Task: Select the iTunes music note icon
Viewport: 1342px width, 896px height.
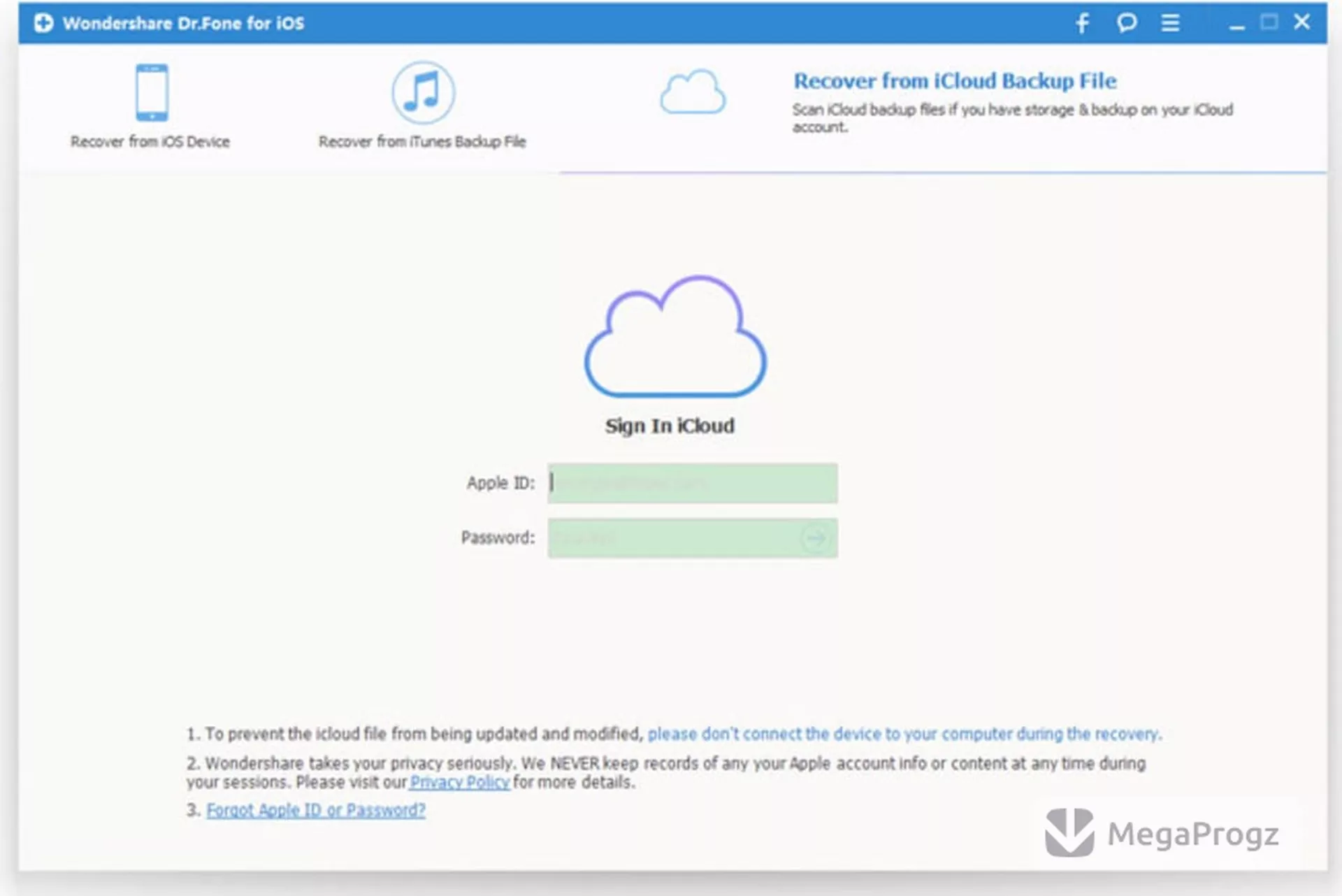Action: pyautogui.click(x=423, y=92)
